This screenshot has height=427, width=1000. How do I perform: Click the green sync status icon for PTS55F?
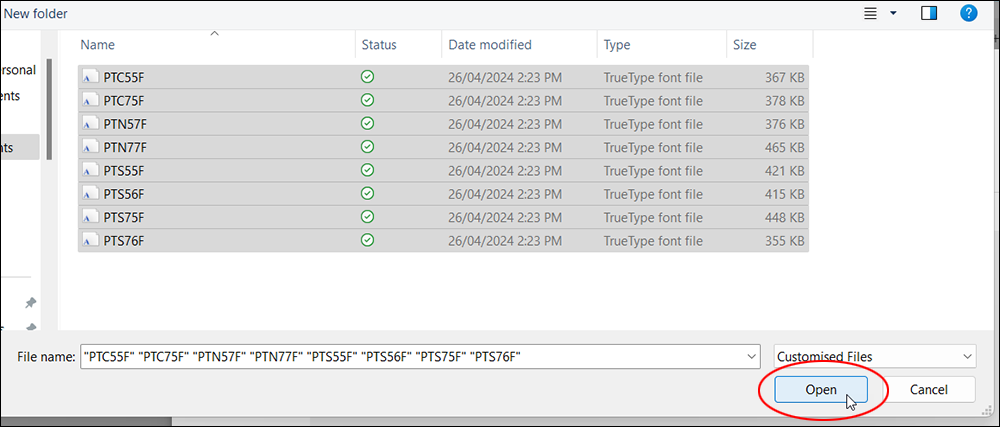coord(367,170)
